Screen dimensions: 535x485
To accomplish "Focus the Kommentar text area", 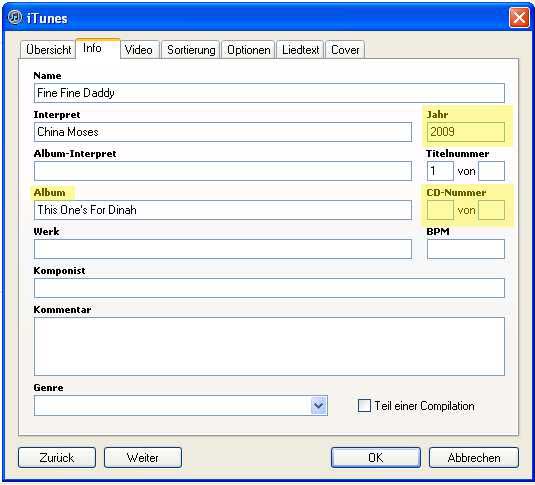I will (269, 346).
